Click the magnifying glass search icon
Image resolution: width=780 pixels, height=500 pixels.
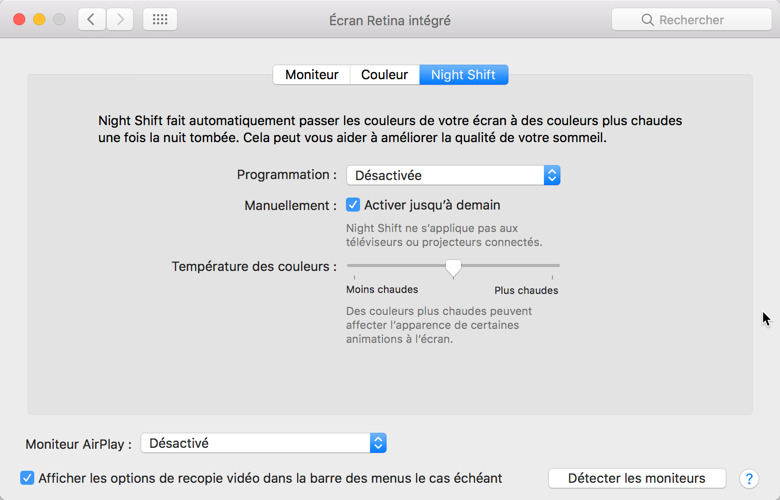(x=647, y=20)
